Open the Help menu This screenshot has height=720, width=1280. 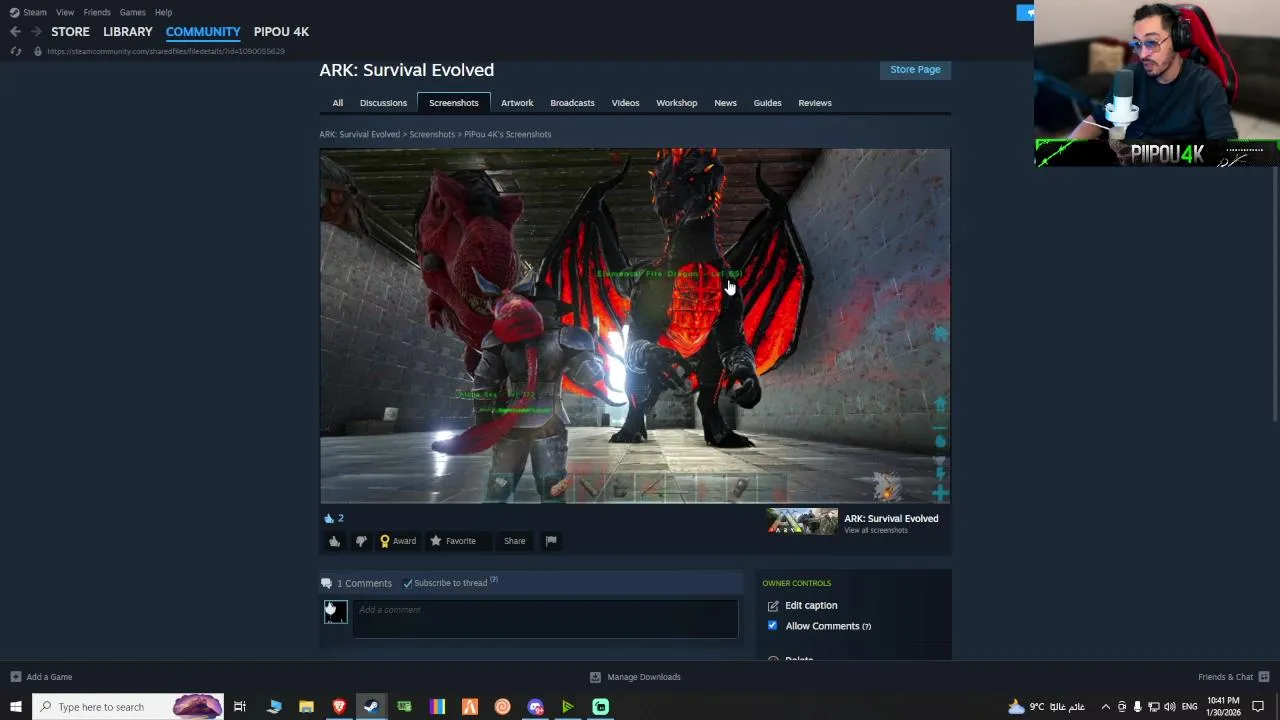click(164, 12)
